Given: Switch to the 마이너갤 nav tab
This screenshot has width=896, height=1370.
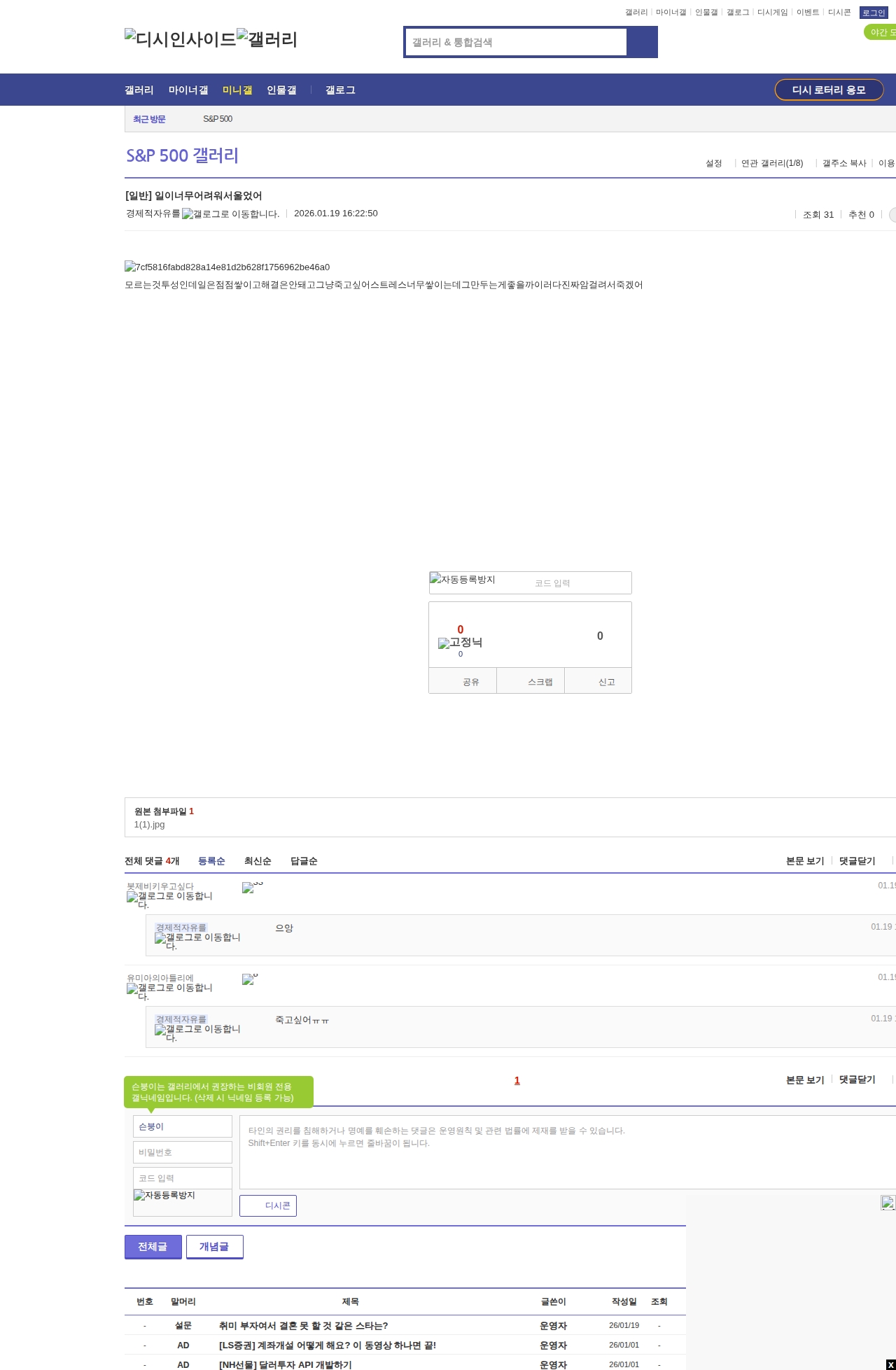Looking at the screenshot, I should [x=188, y=90].
